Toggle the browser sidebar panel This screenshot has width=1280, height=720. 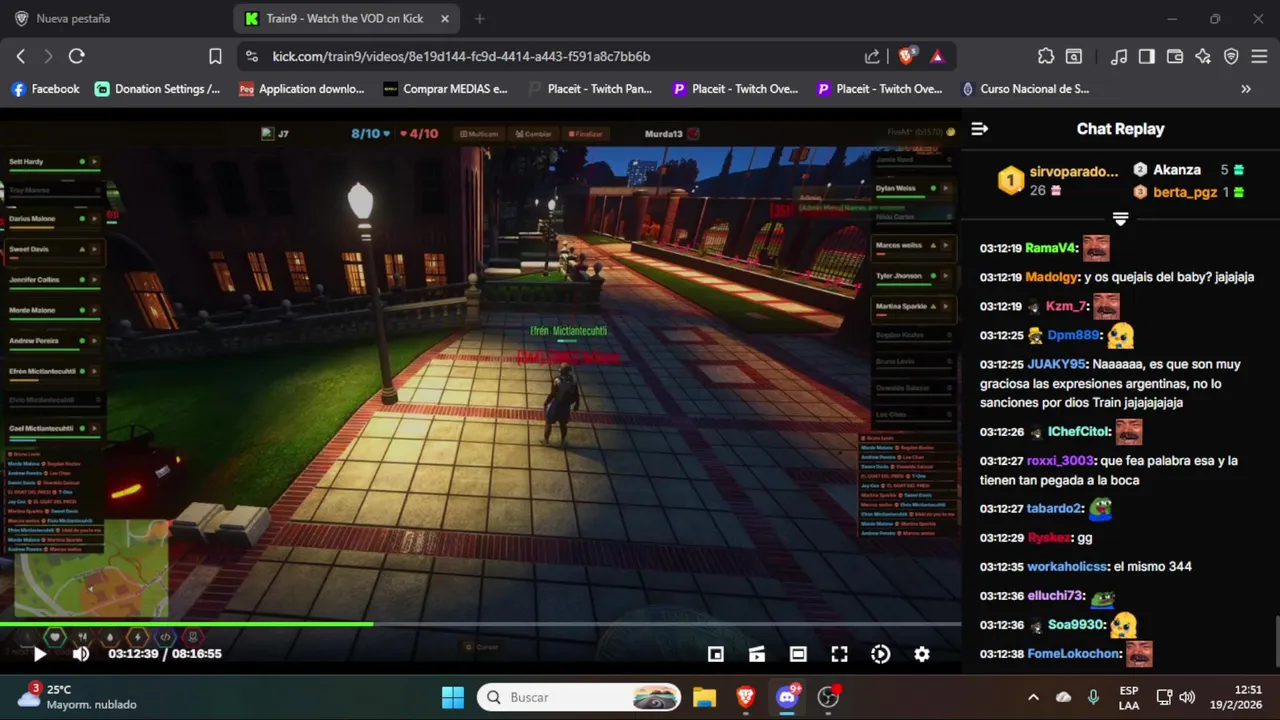(x=1147, y=57)
